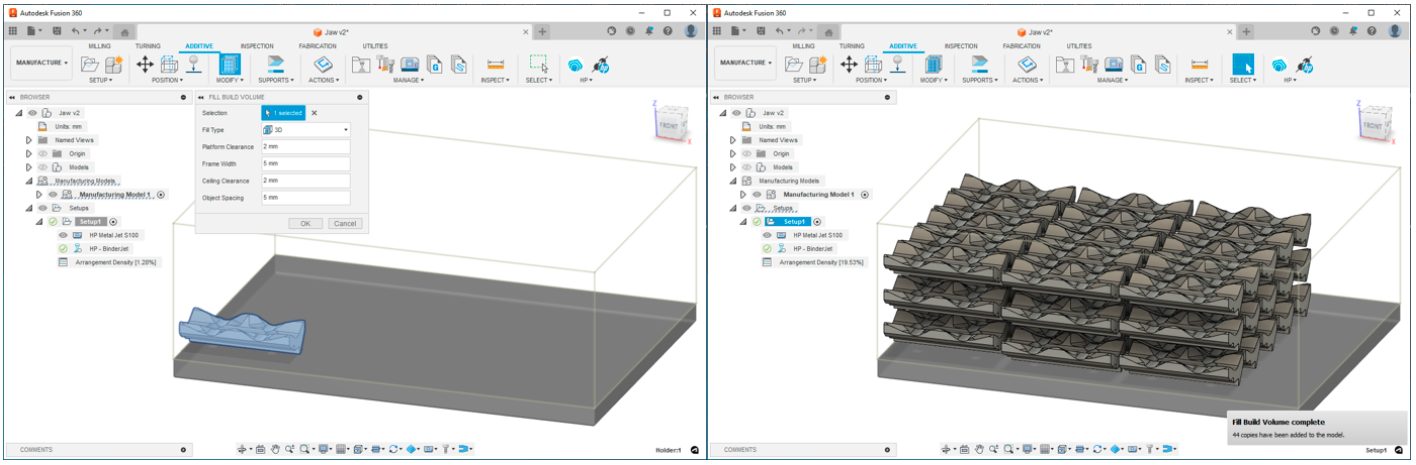Toggle visibility eye of Jaw v2, left window

[31, 113]
